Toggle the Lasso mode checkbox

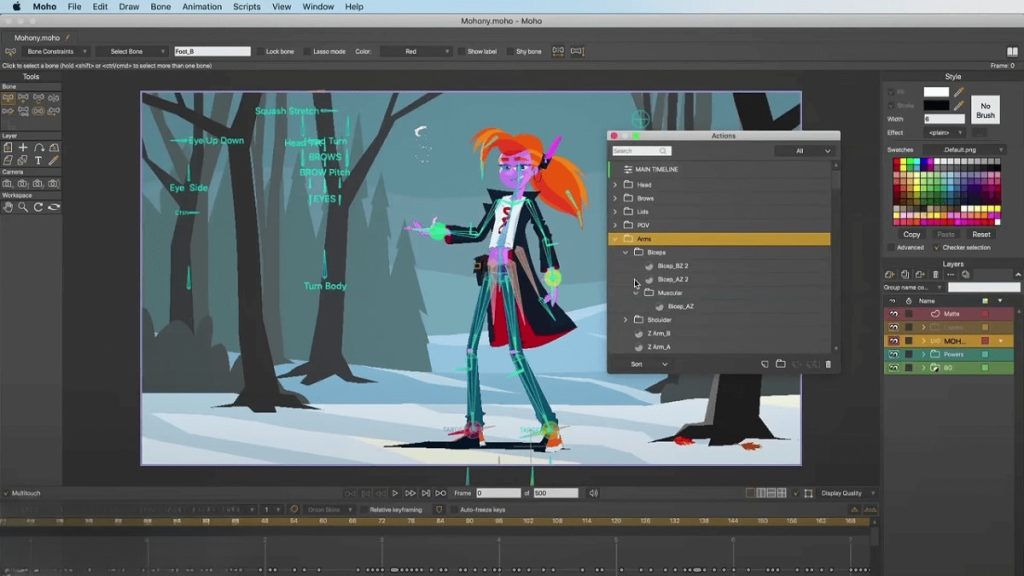coord(305,51)
